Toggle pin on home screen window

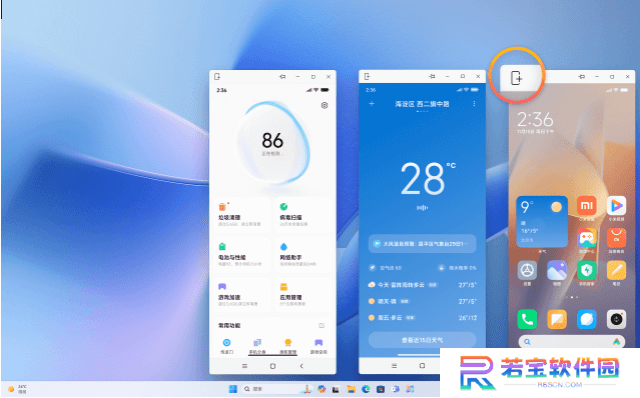click(582, 76)
